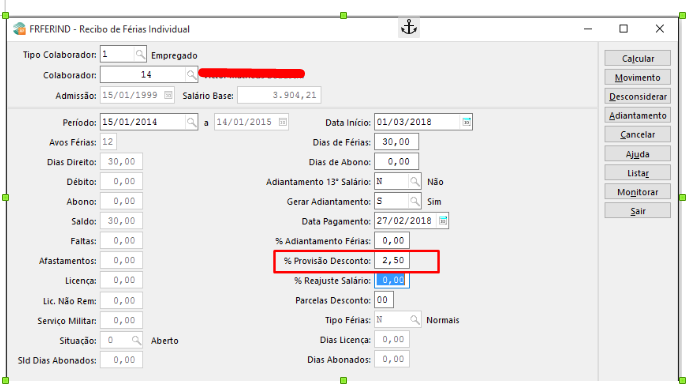Click the Sair button
Screen dimensions: 688x390
[638, 211]
